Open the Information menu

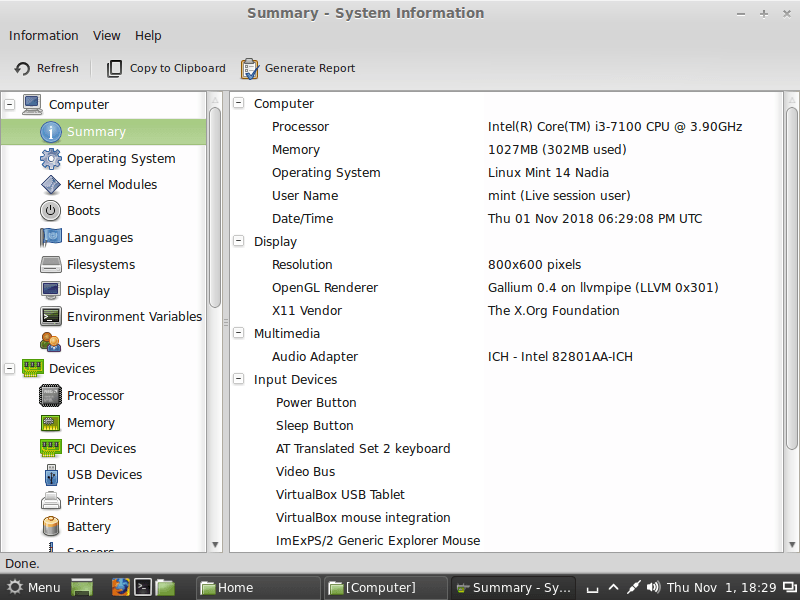[43, 36]
